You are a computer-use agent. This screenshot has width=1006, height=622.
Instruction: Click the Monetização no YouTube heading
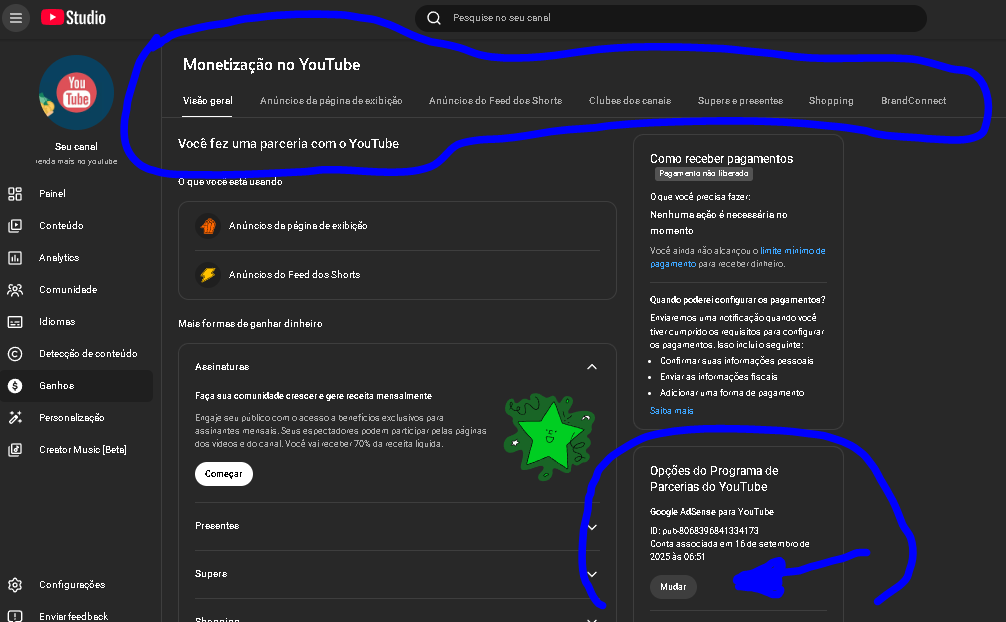click(x=271, y=65)
